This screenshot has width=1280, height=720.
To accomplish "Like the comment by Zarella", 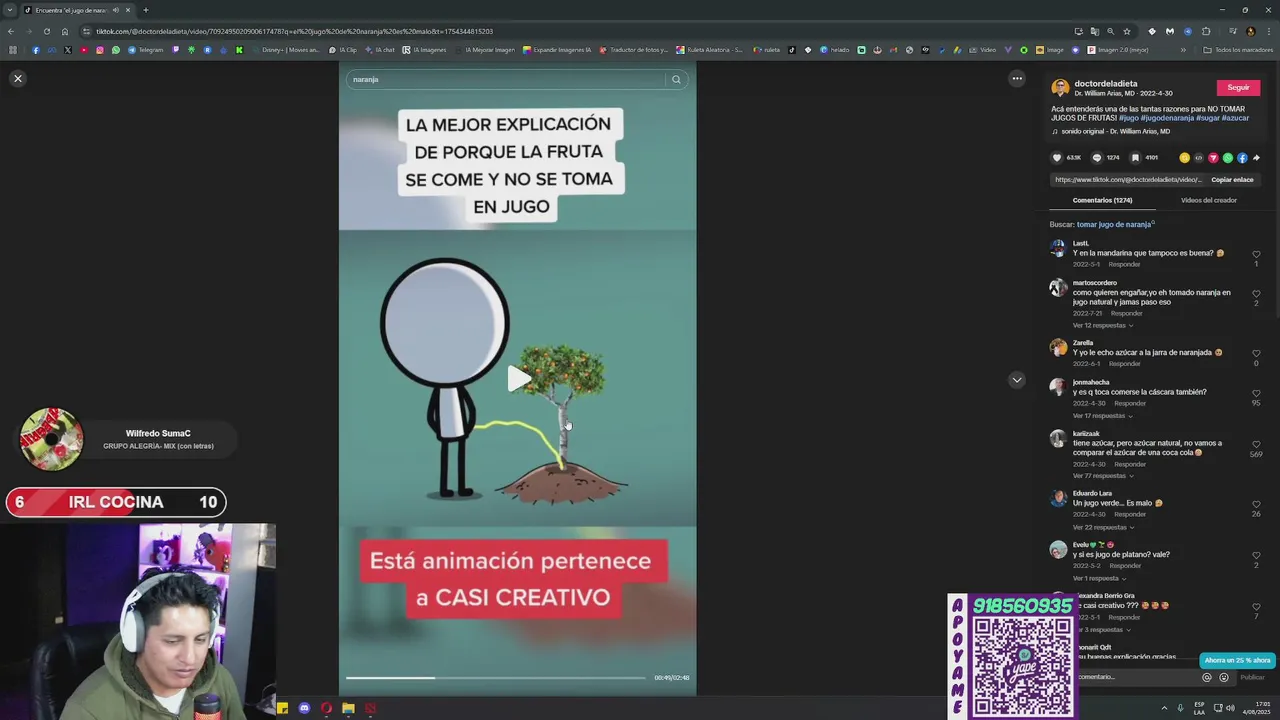I will pyautogui.click(x=1256, y=353).
